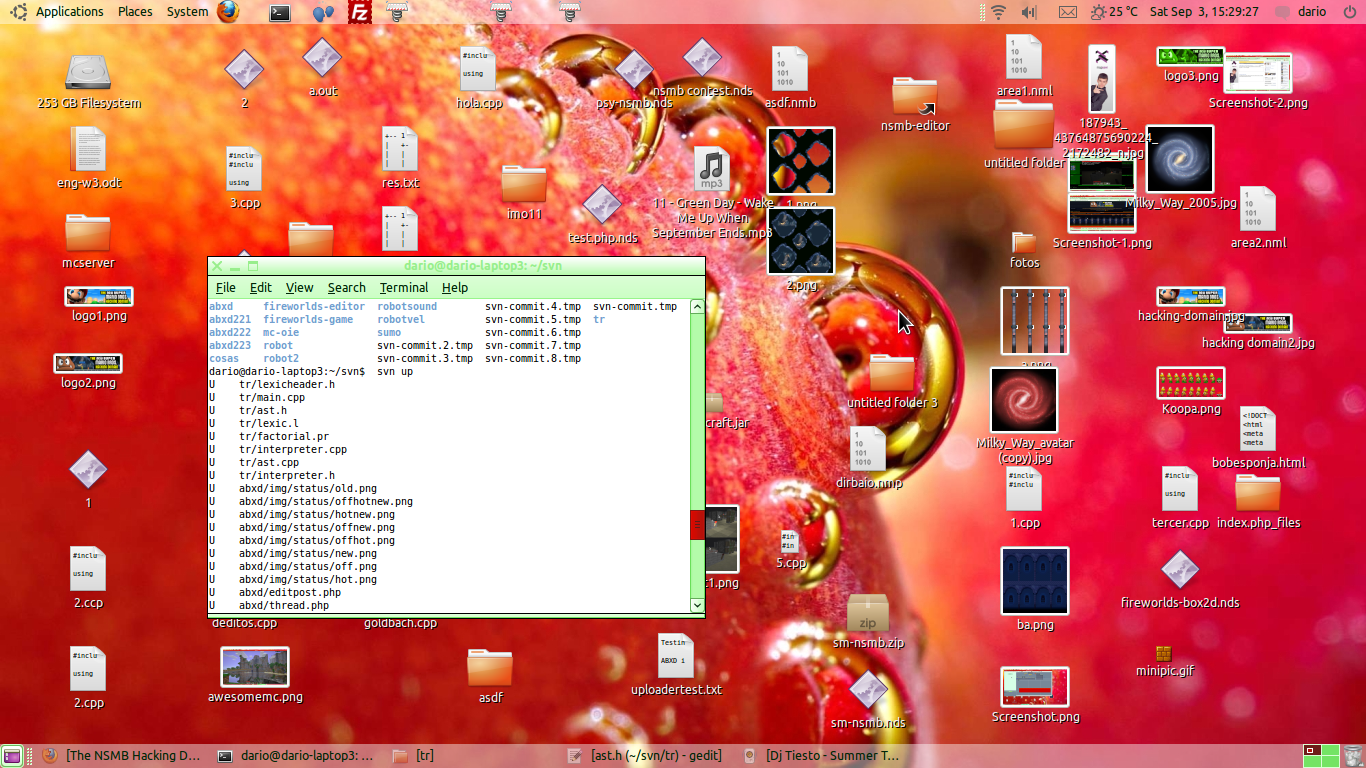The image size is (1366, 768).
Task: Open the Terminal menu in the terminal window
Action: point(403,287)
